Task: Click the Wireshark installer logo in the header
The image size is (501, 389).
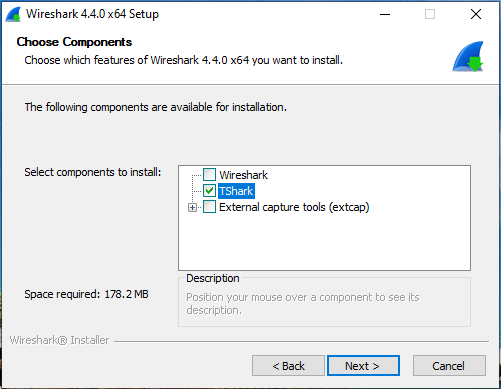Action: coord(468,56)
